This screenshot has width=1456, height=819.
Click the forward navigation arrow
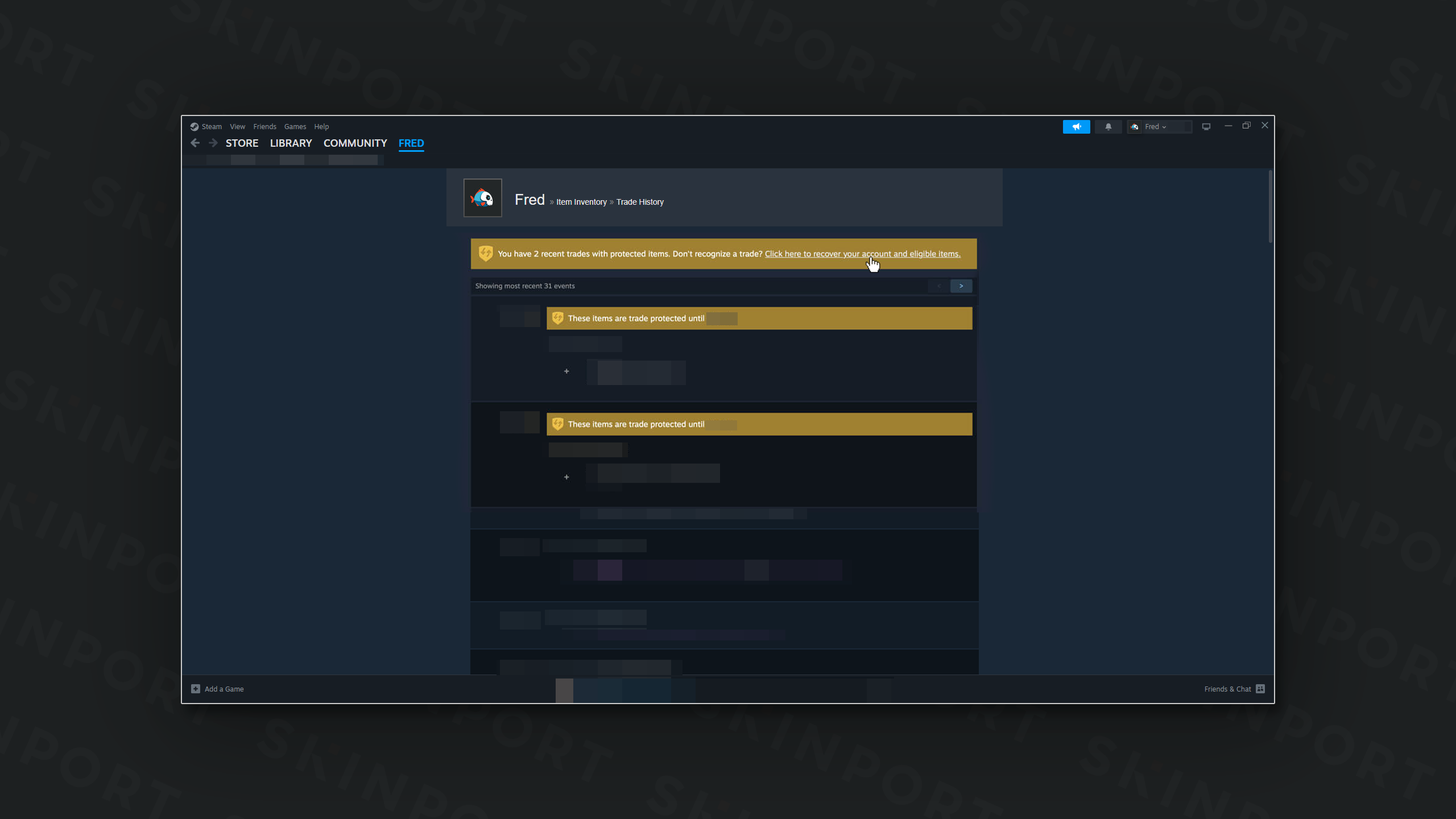[213, 143]
